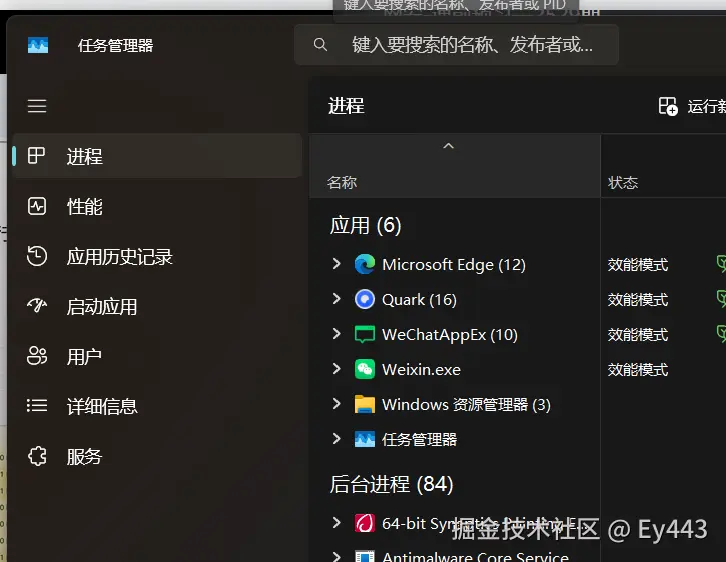The image size is (726, 562).
Task: Click the 64-bit Symantec process icon
Action: click(x=364, y=523)
